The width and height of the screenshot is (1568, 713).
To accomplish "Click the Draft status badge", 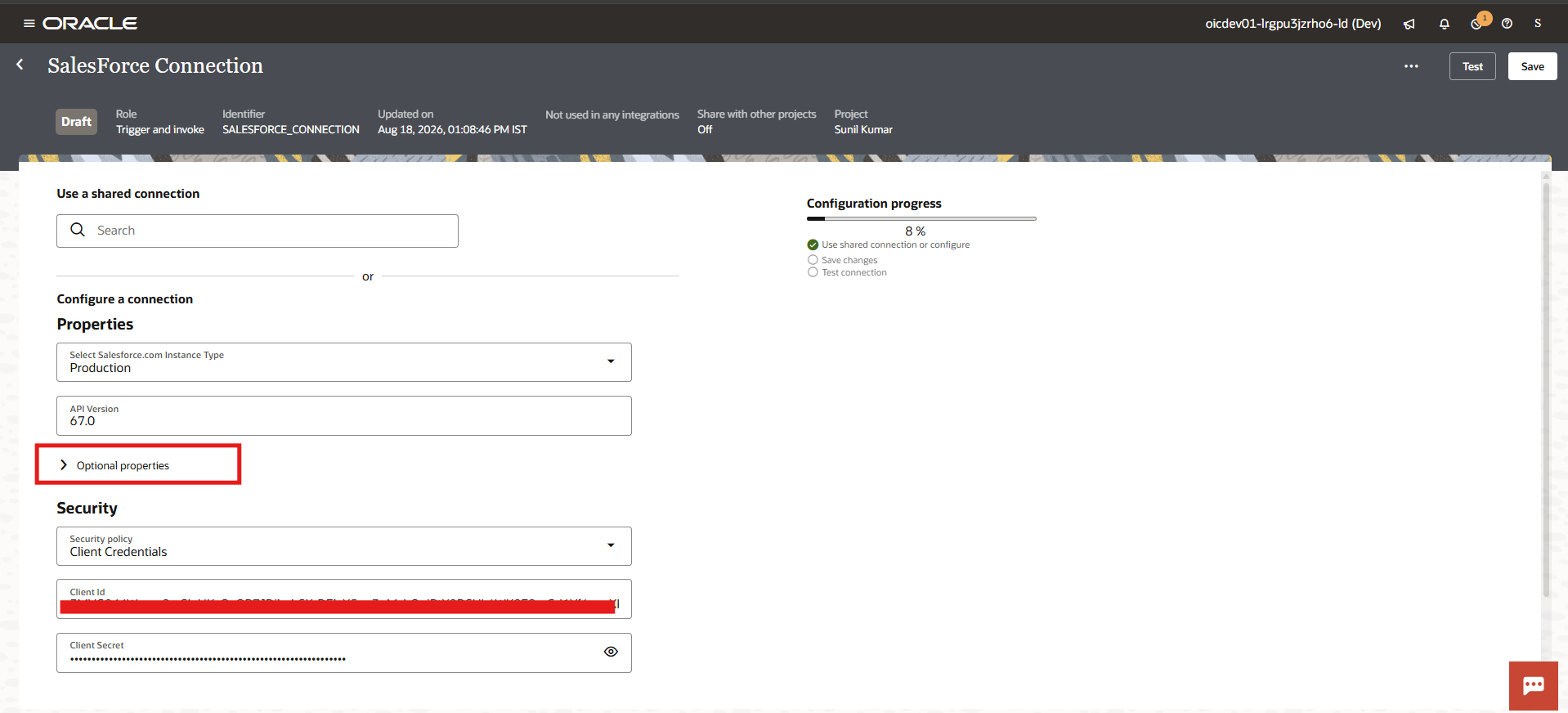I will [76, 122].
